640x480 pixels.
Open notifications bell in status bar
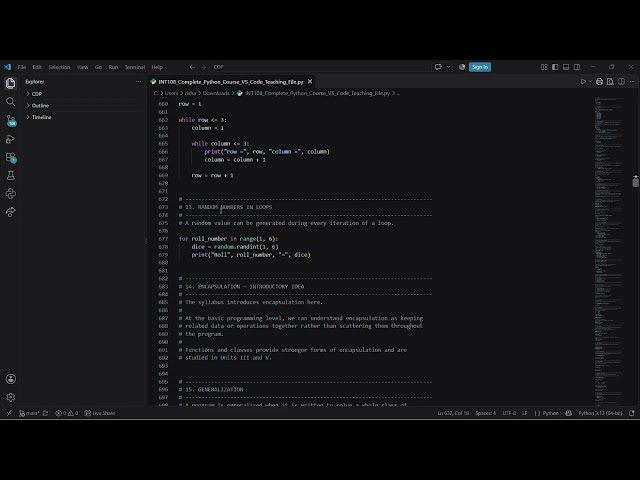632,413
